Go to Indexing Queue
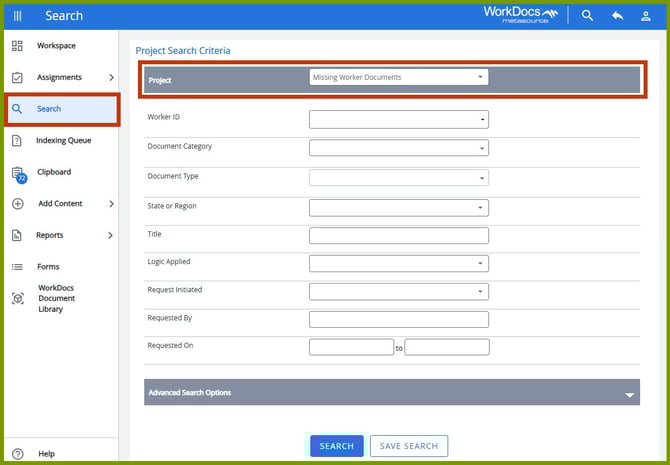The image size is (670, 465). point(64,140)
